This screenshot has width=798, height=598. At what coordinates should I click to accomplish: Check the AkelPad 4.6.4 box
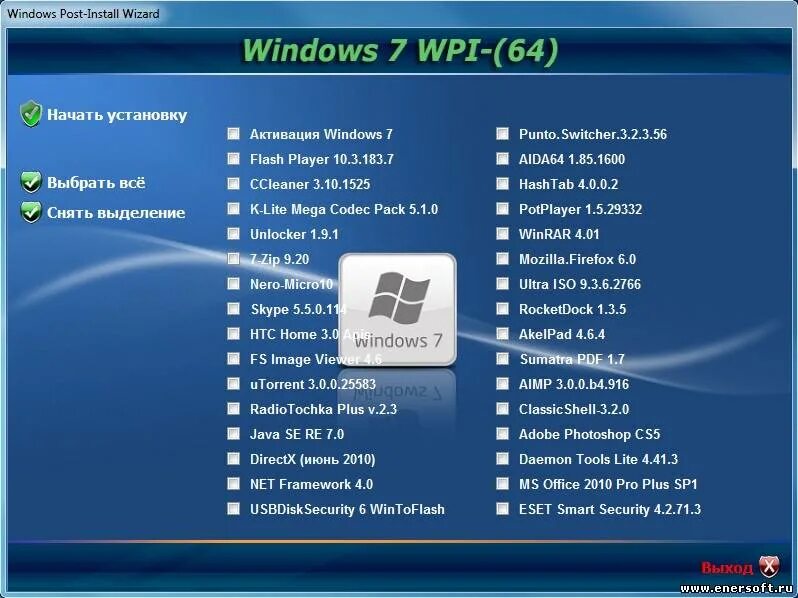[x=502, y=334]
